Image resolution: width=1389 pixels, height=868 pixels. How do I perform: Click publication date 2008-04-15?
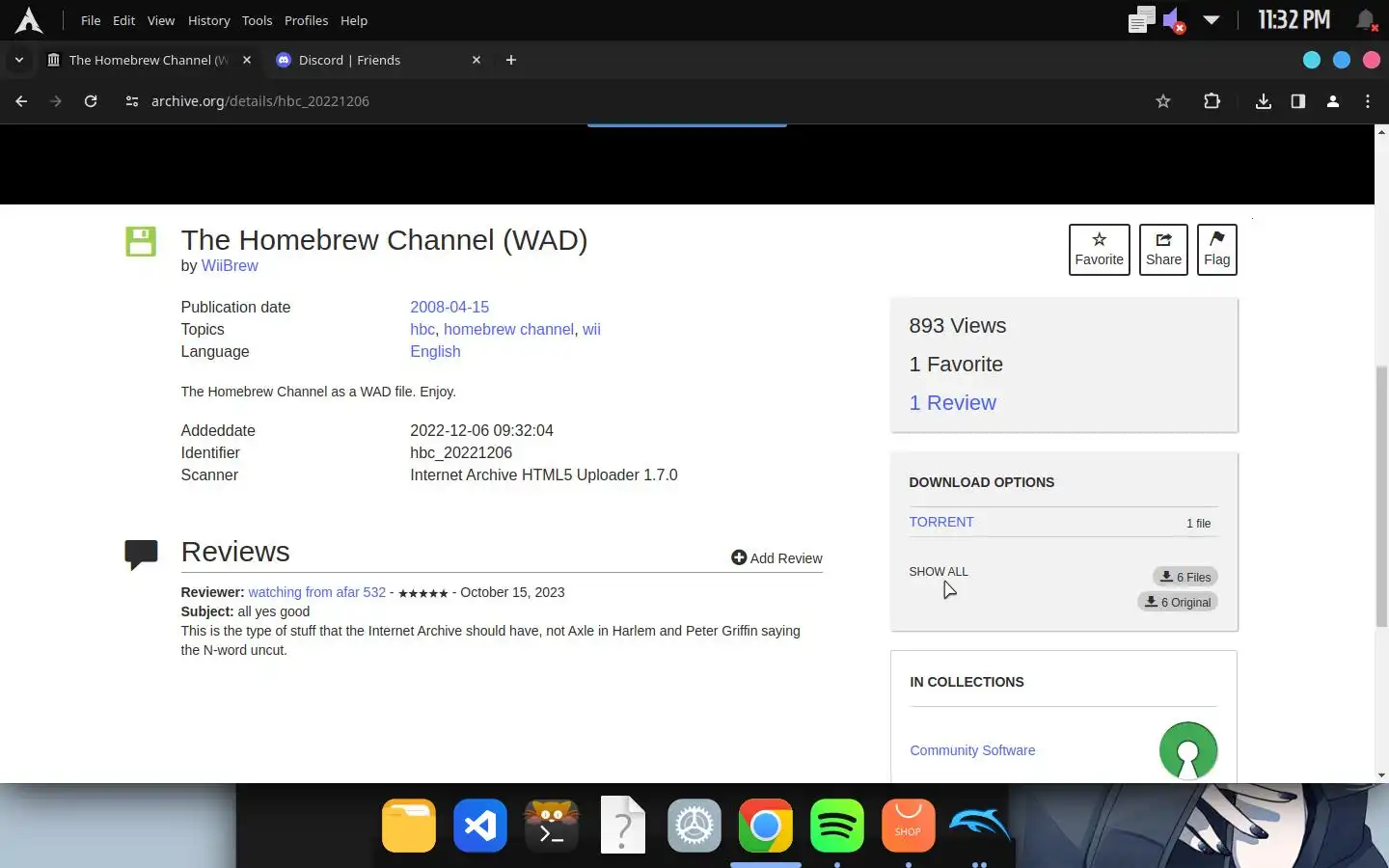pos(449,307)
